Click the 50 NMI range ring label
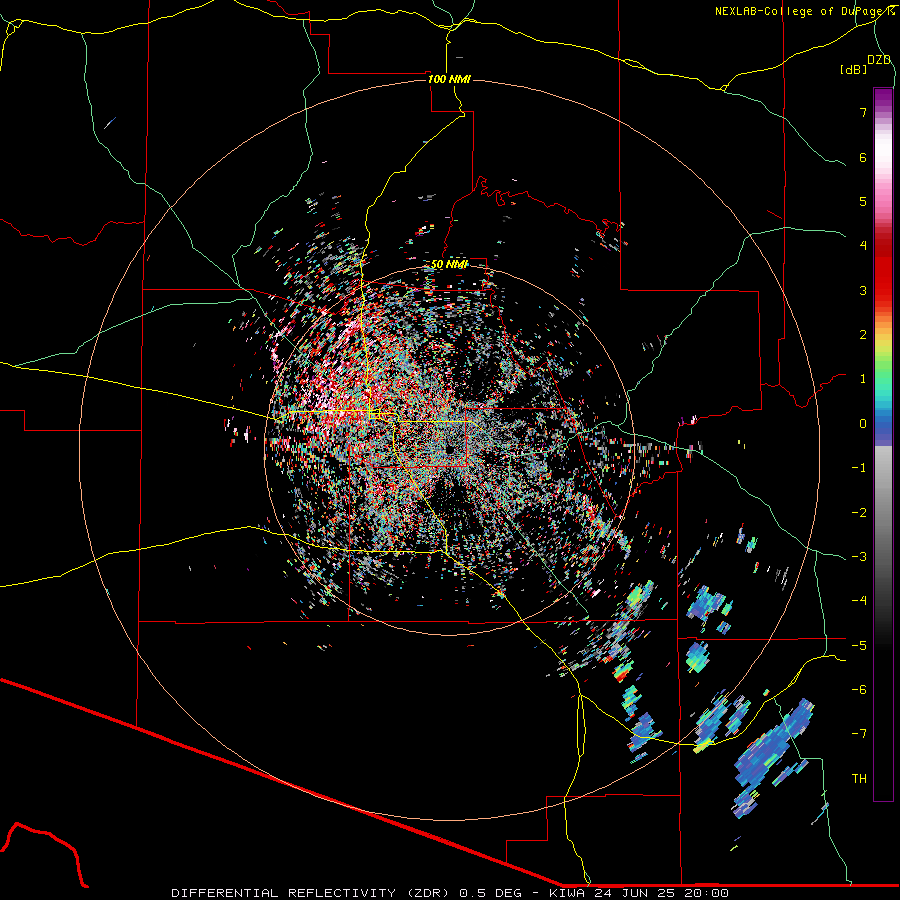This screenshot has width=900, height=900. [x=449, y=264]
